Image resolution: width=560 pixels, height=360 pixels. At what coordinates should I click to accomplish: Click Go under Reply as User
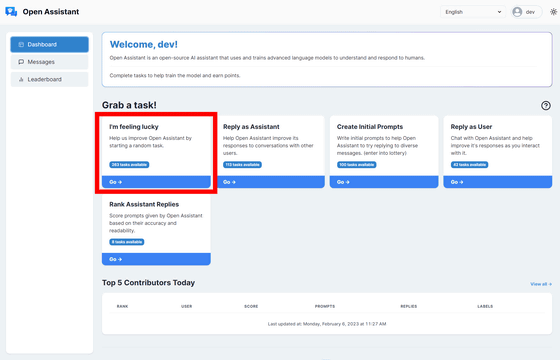coord(498,182)
